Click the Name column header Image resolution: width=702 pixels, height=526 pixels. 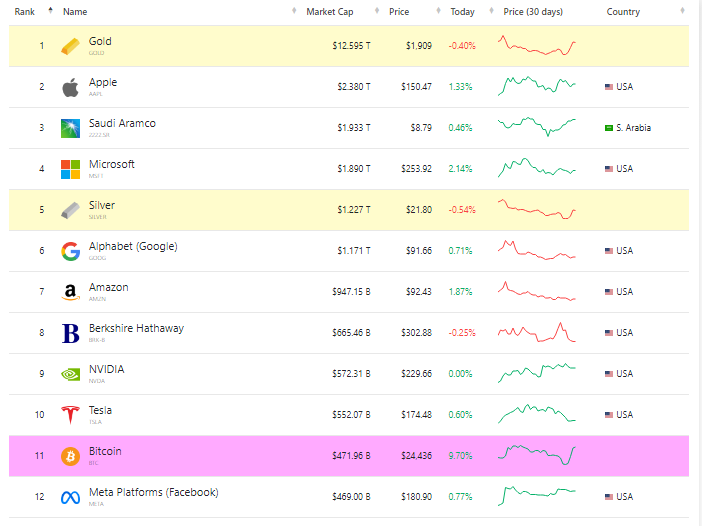(x=75, y=12)
